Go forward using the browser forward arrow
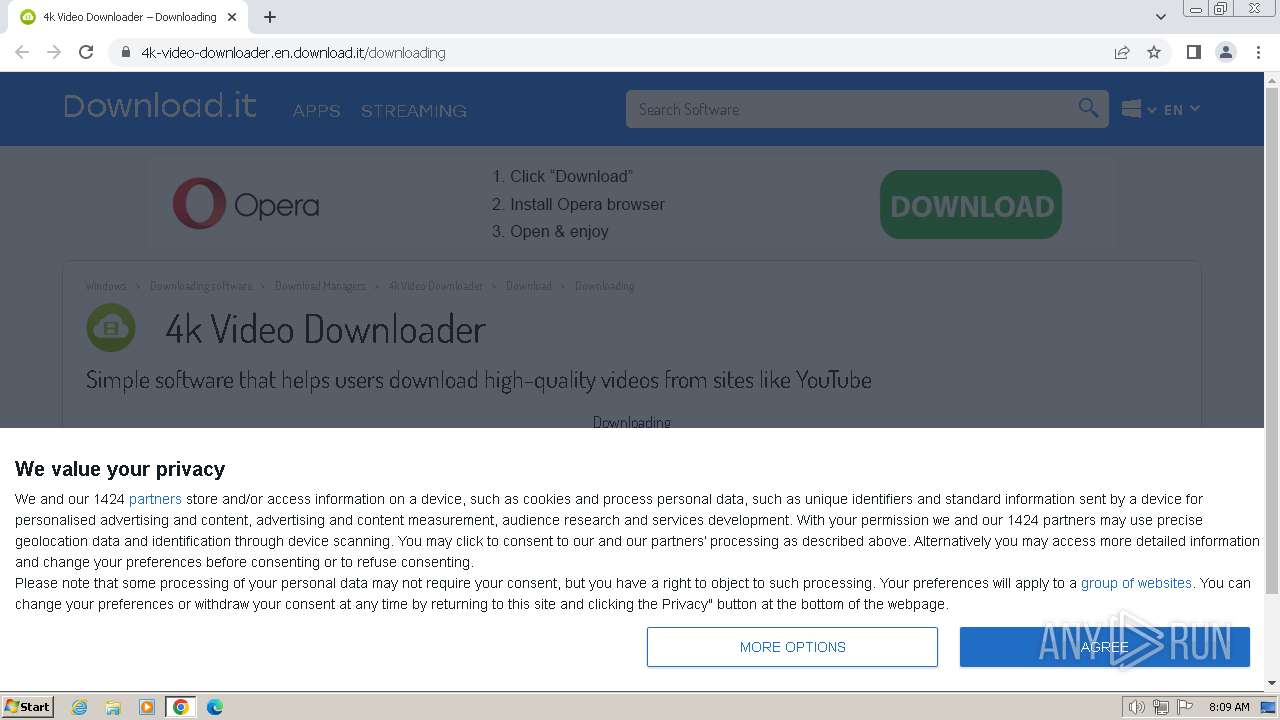This screenshot has width=1280, height=720. click(x=54, y=52)
